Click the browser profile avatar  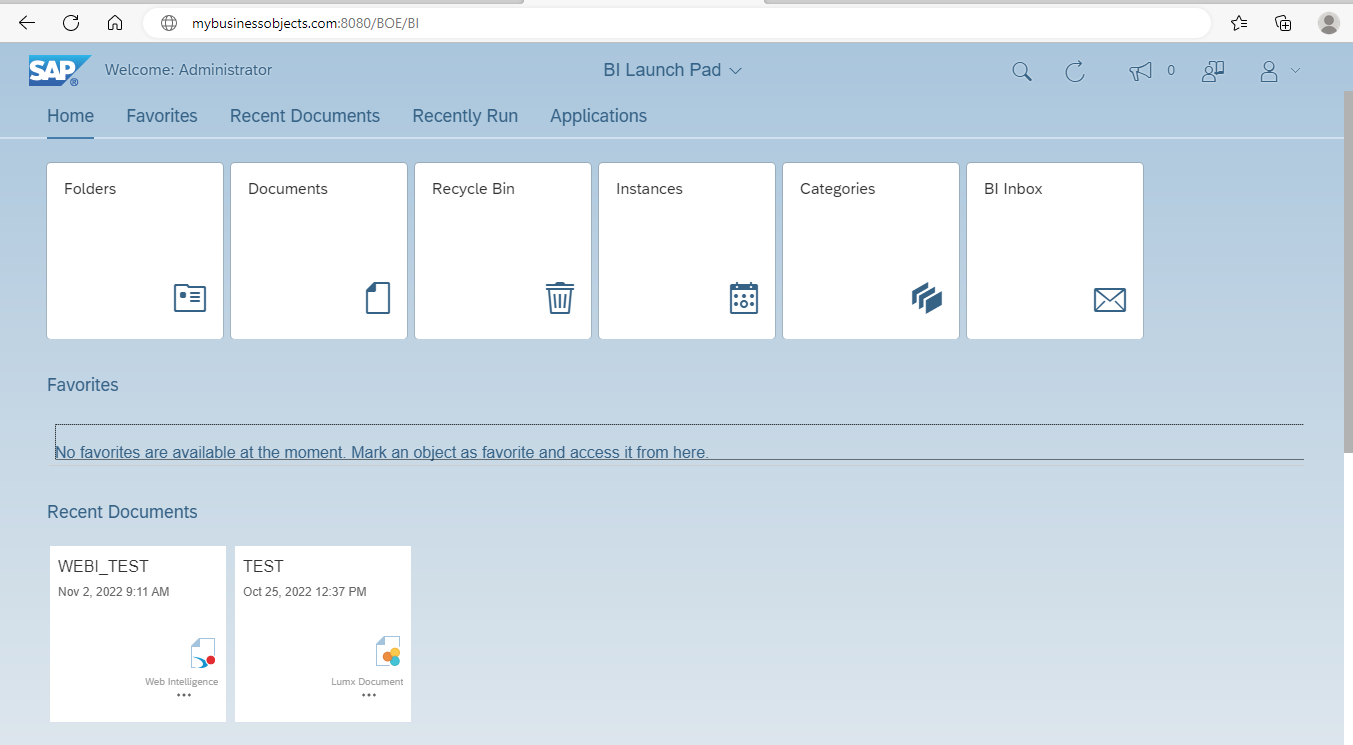click(x=1328, y=23)
